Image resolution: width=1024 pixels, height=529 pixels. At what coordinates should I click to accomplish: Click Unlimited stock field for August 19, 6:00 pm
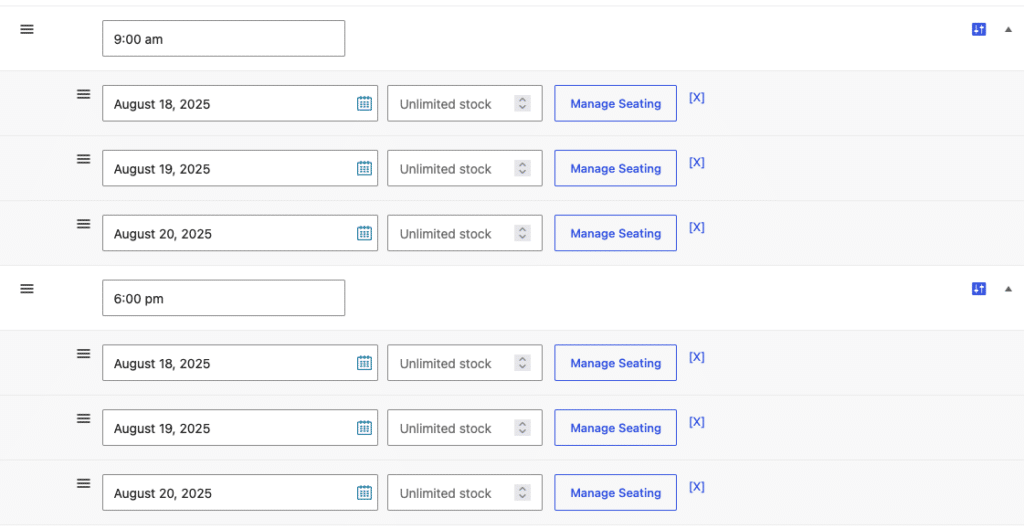click(x=465, y=428)
